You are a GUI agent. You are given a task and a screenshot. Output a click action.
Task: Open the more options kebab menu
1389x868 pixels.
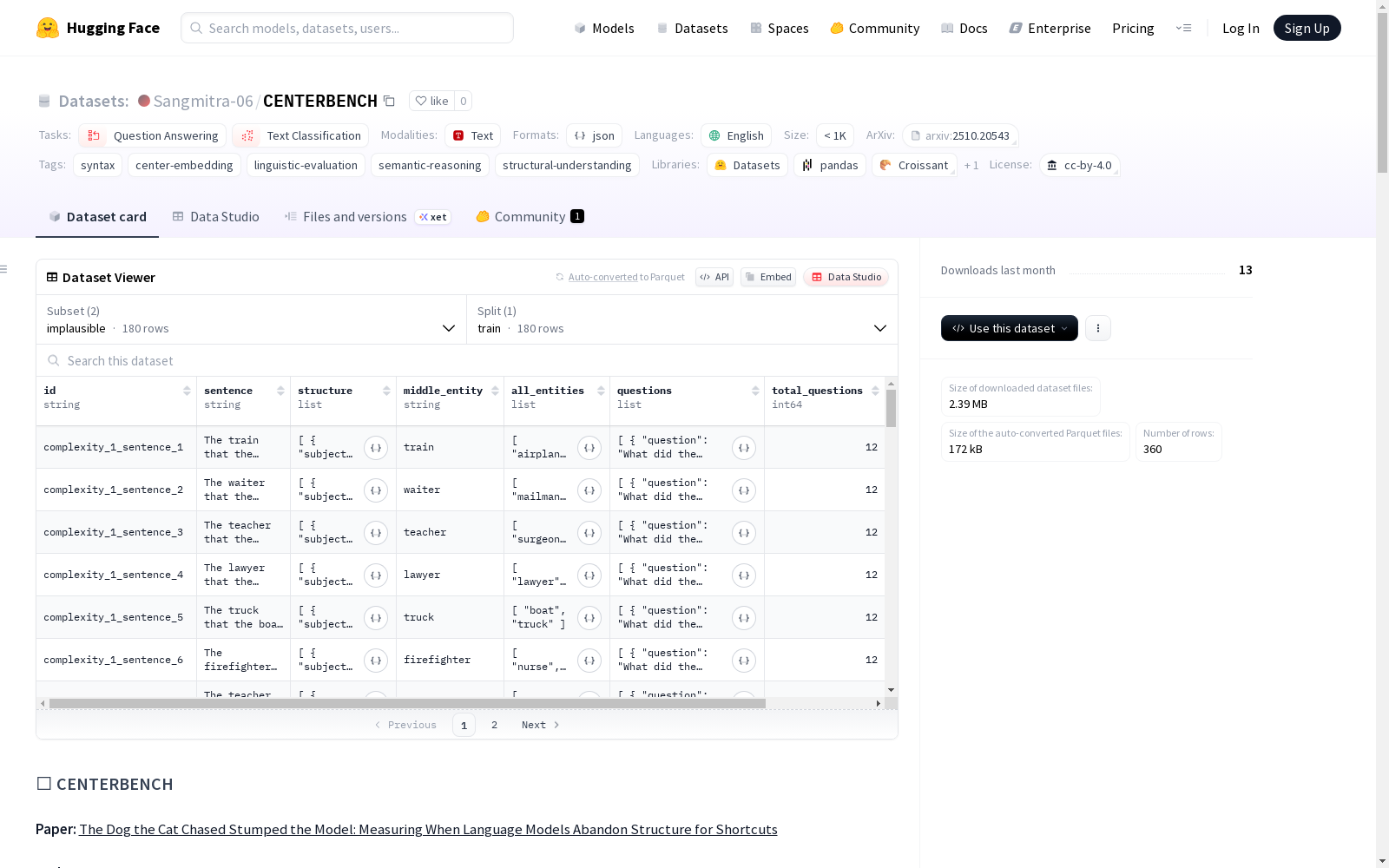1098,328
